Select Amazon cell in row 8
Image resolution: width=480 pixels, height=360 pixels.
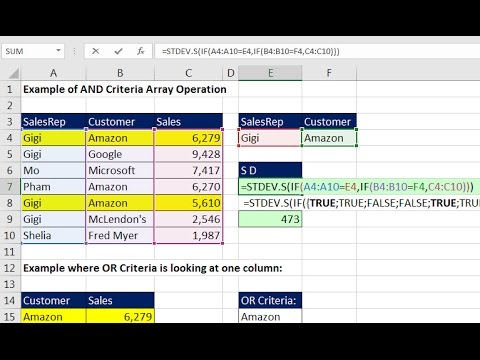click(x=120, y=203)
